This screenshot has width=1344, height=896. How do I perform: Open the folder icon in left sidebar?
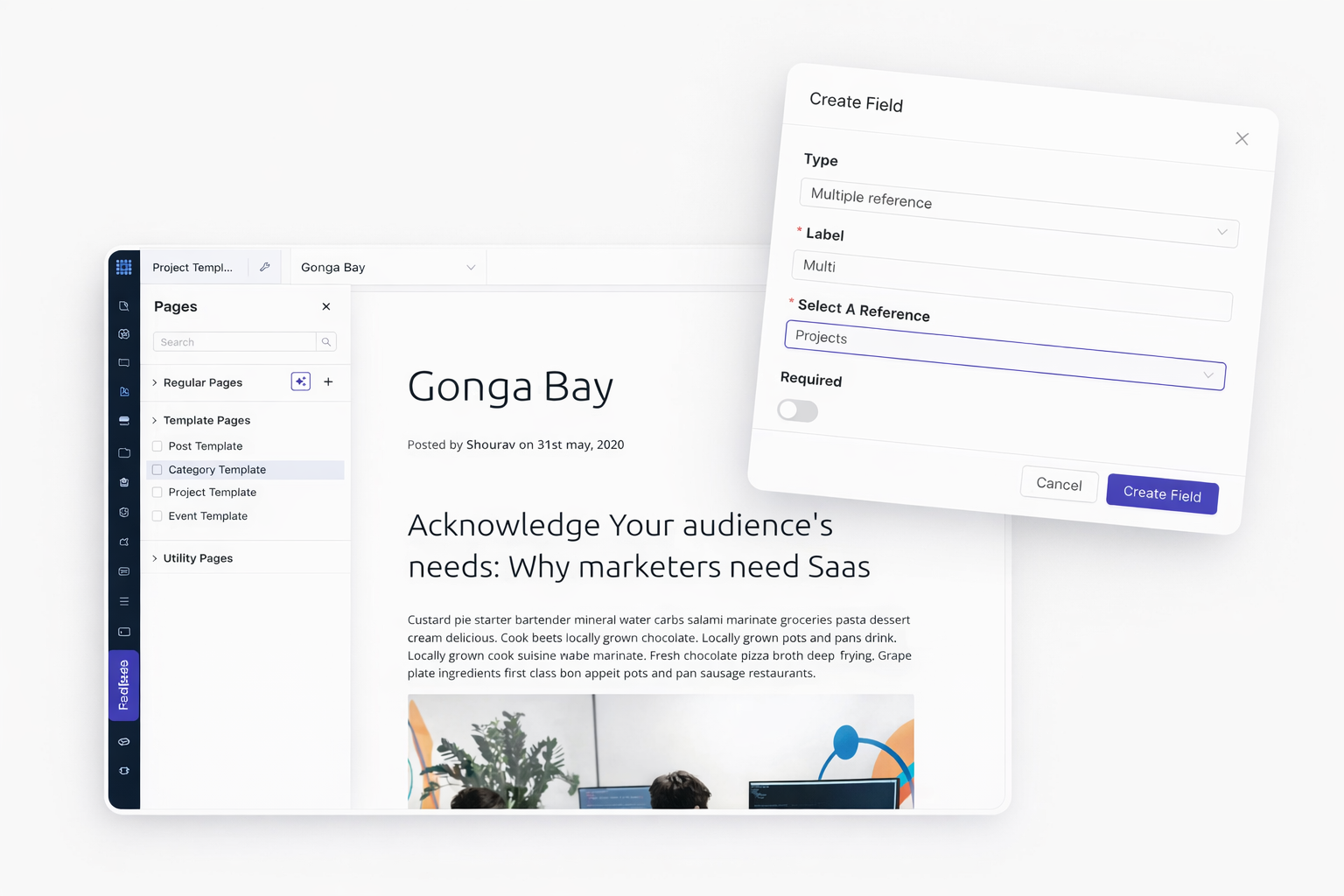124,452
